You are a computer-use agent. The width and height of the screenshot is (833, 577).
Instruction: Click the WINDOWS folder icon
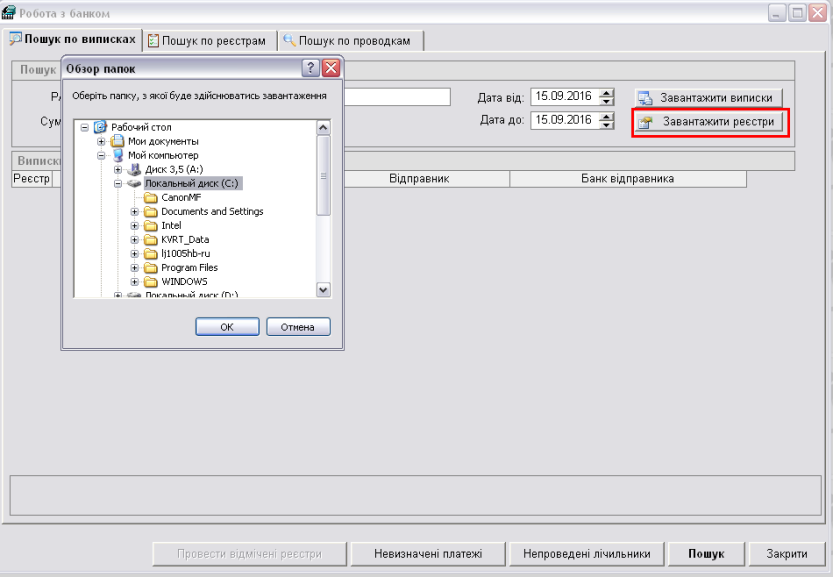(151, 282)
